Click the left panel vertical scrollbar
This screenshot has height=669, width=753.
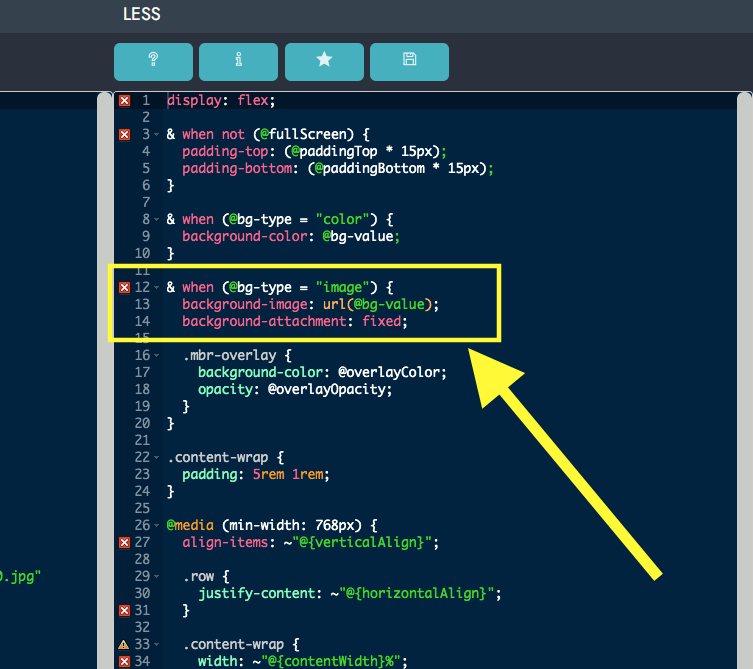tap(105, 380)
